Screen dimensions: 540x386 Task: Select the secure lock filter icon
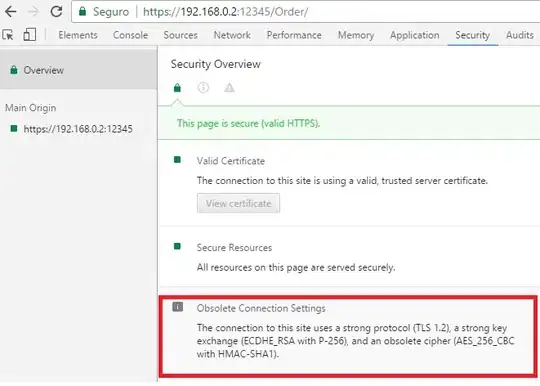pos(177,88)
